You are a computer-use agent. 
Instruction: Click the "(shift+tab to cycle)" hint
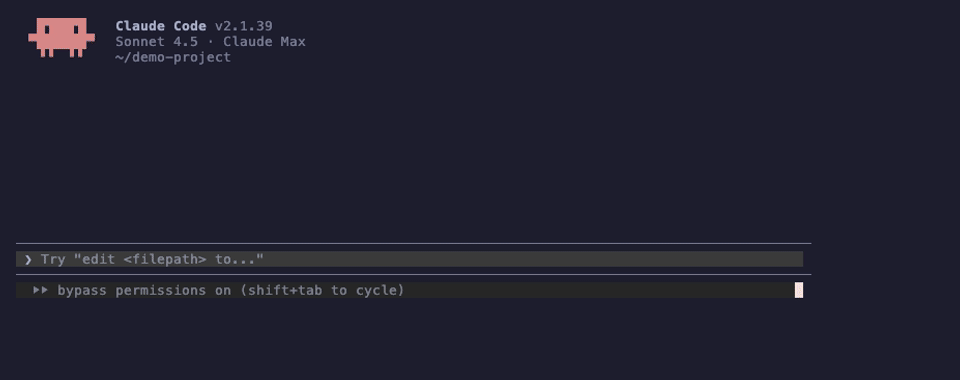[322, 290]
